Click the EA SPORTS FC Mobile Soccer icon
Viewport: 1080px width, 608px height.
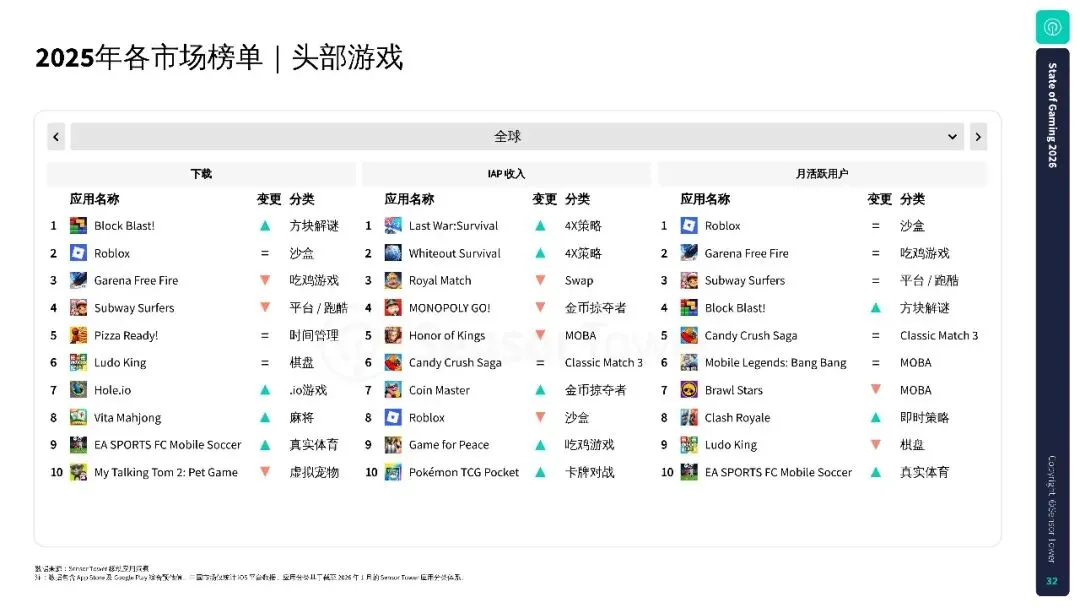coord(77,444)
